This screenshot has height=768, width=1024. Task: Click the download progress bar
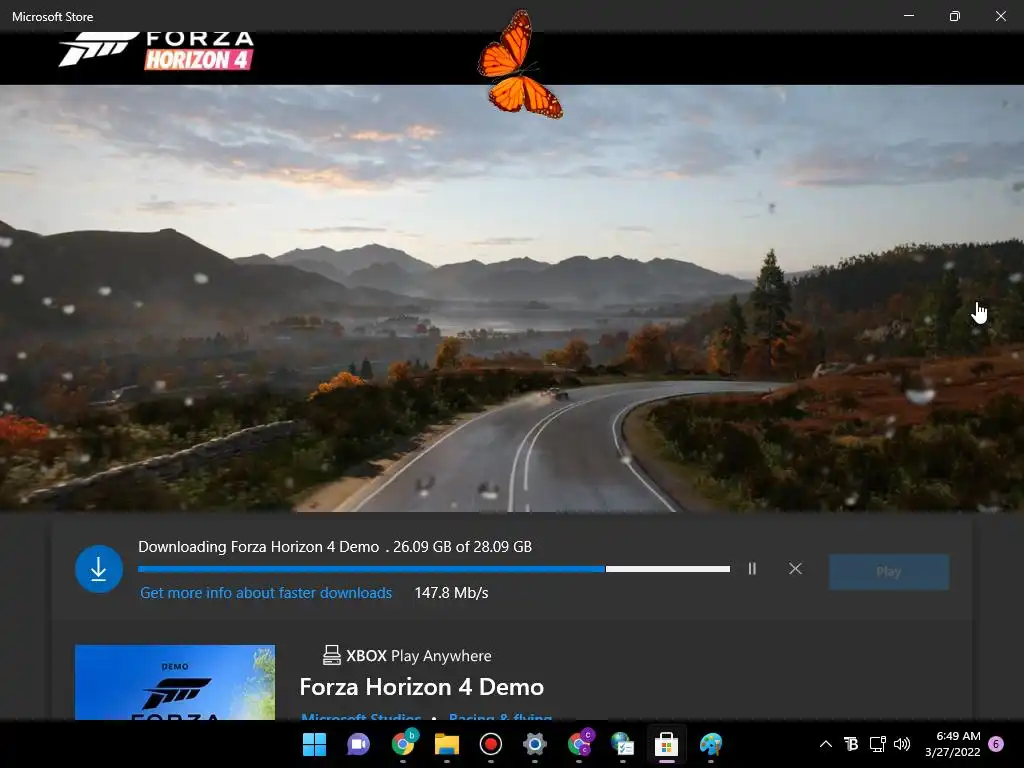coord(434,569)
